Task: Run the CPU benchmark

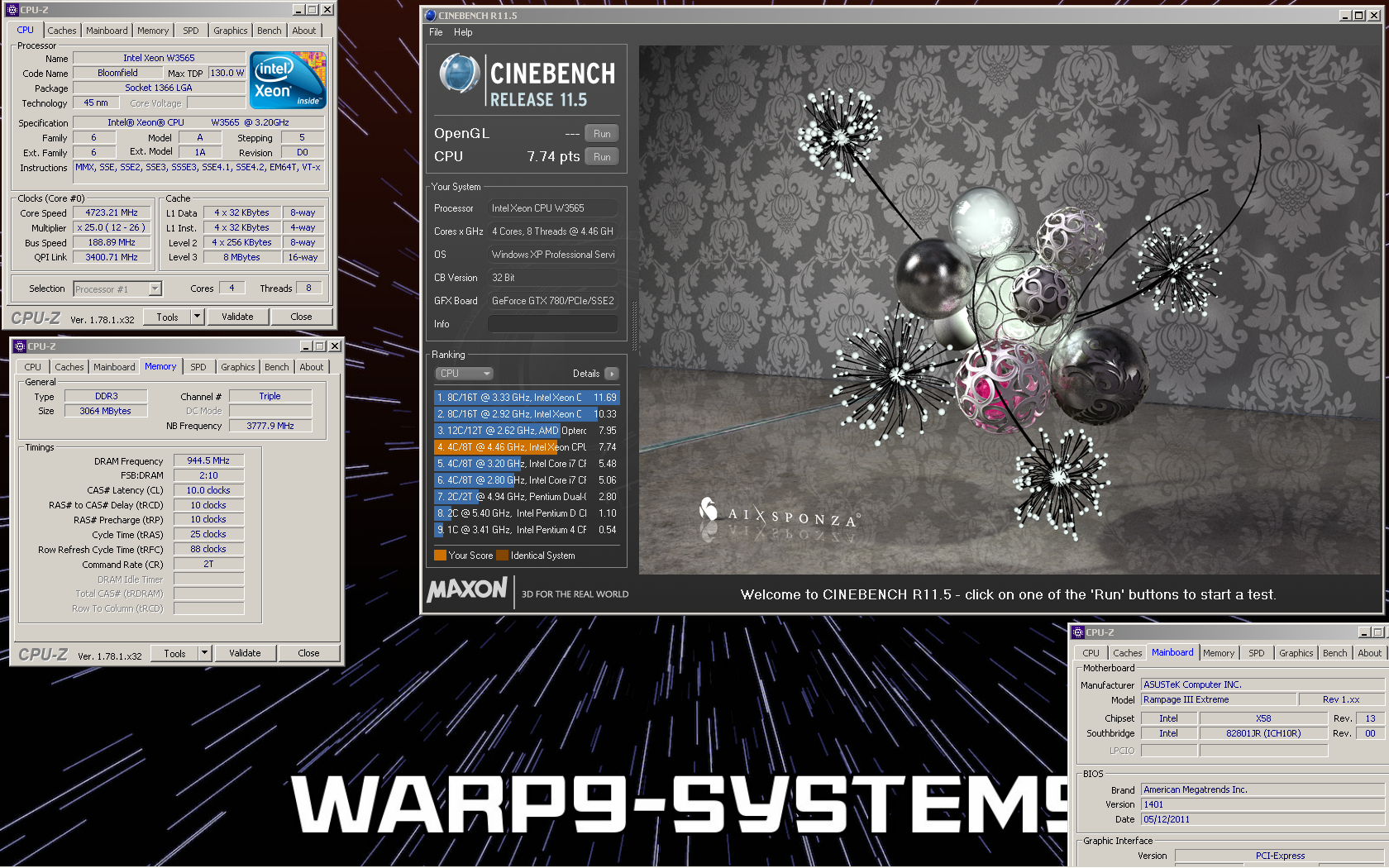Action: pyautogui.click(x=602, y=157)
